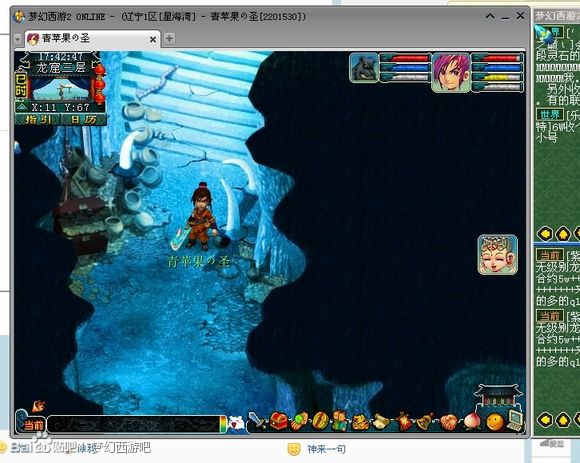
Task: Click the chat message input field
Action: click(134, 424)
